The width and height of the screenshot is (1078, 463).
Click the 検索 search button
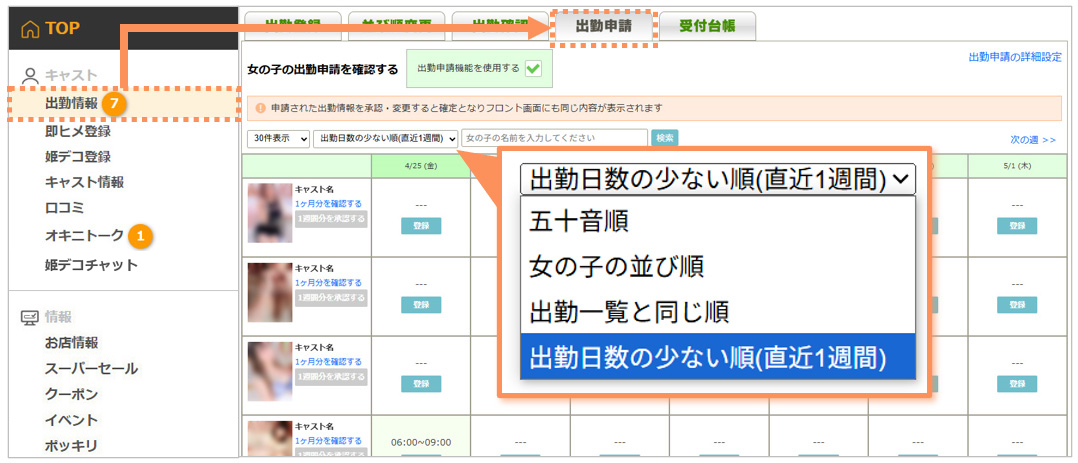(664, 138)
